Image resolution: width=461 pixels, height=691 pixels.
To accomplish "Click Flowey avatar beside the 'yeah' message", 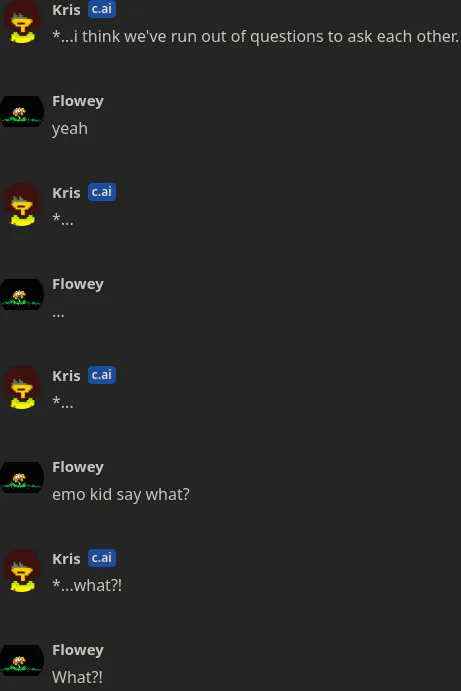I will point(22,111).
